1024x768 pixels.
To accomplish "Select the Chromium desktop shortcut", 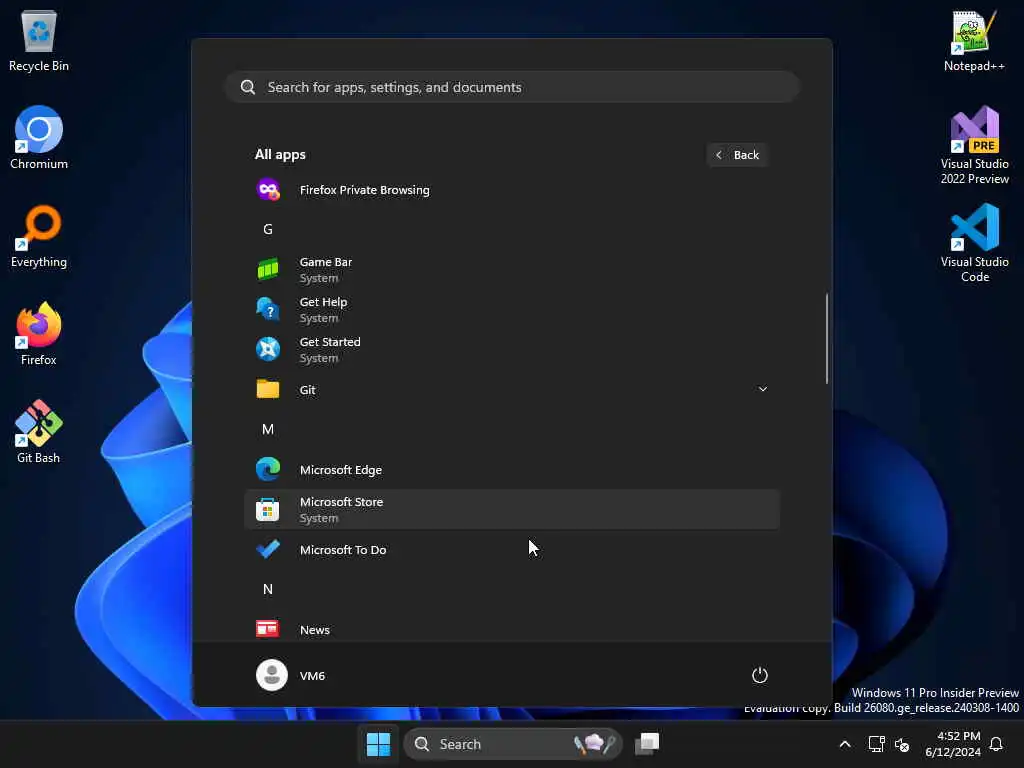I will click(39, 138).
